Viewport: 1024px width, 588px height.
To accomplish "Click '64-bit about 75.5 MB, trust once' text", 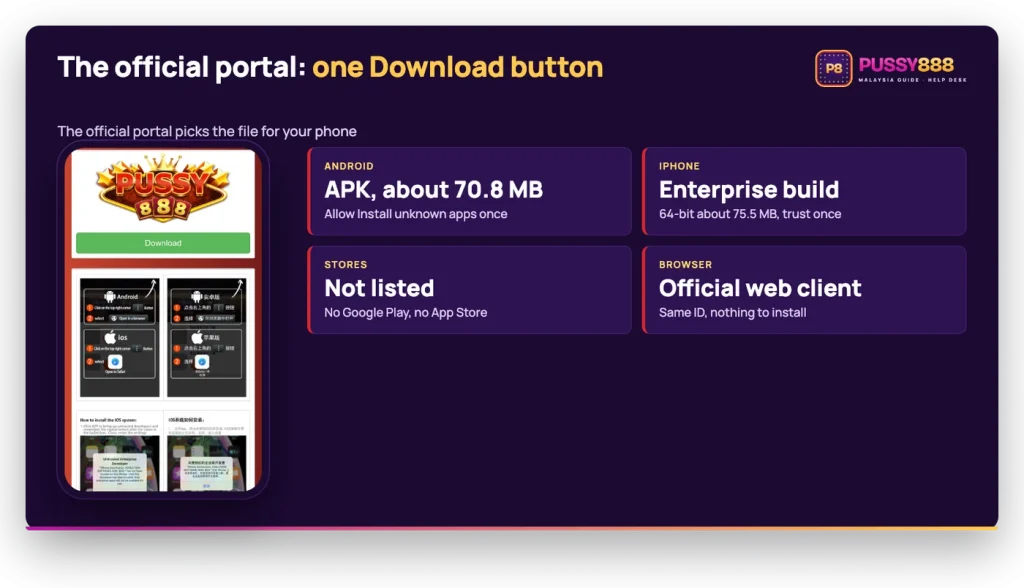I will pyautogui.click(x=750, y=214).
